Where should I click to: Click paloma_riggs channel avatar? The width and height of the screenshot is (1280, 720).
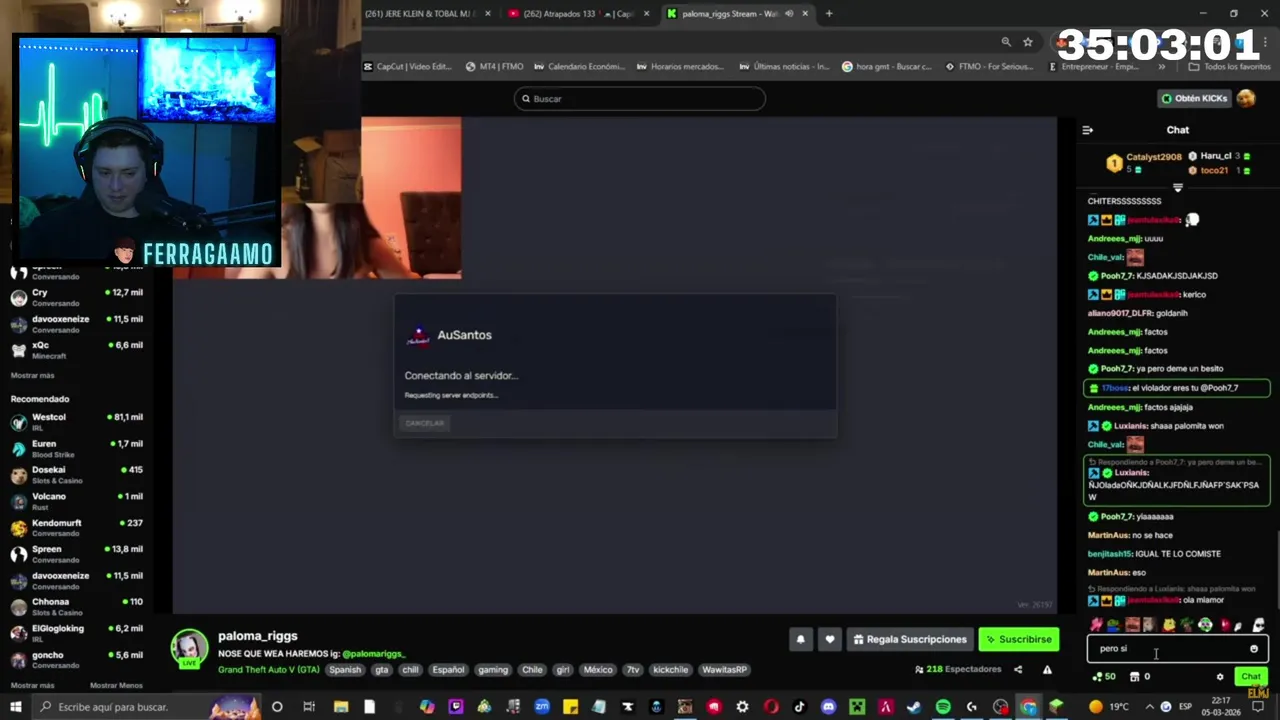click(x=189, y=648)
